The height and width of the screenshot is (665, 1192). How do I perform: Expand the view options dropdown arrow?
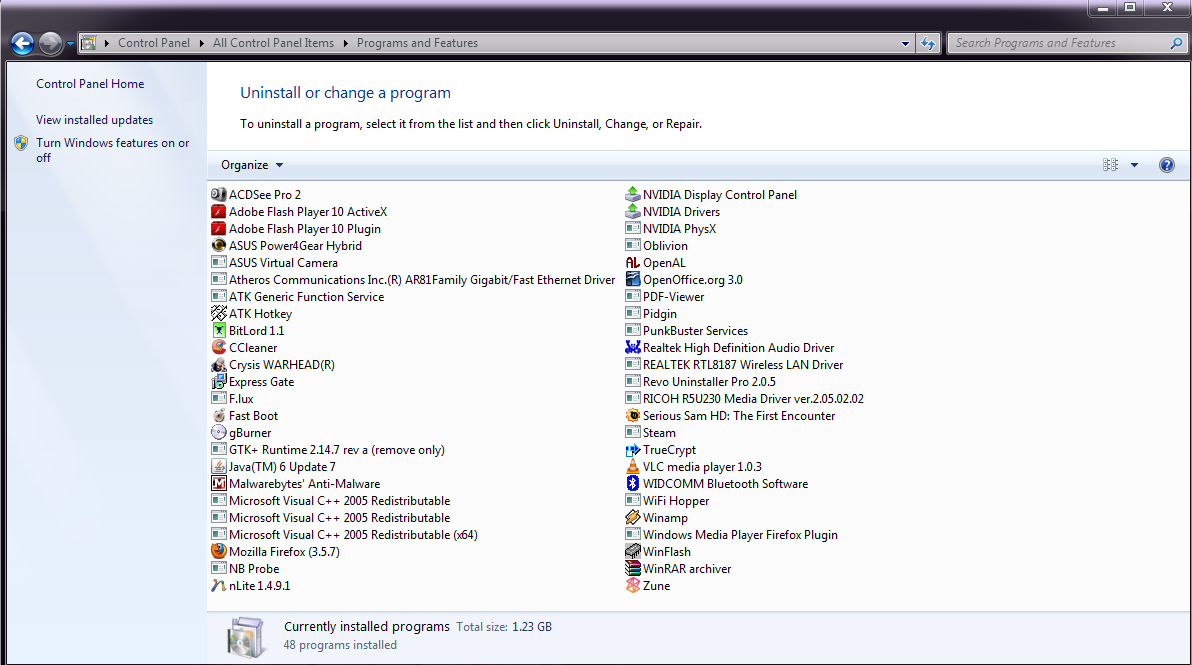(x=1134, y=165)
